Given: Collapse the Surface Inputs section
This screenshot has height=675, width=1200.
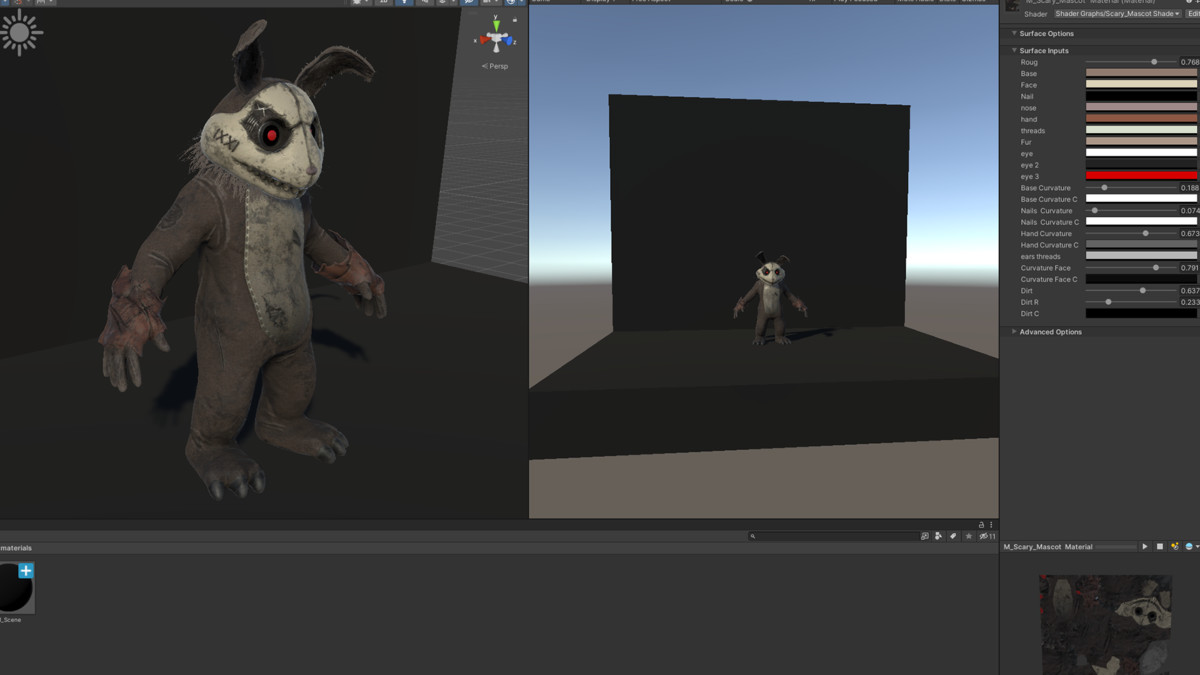Looking at the screenshot, I should click(1014, 50).
